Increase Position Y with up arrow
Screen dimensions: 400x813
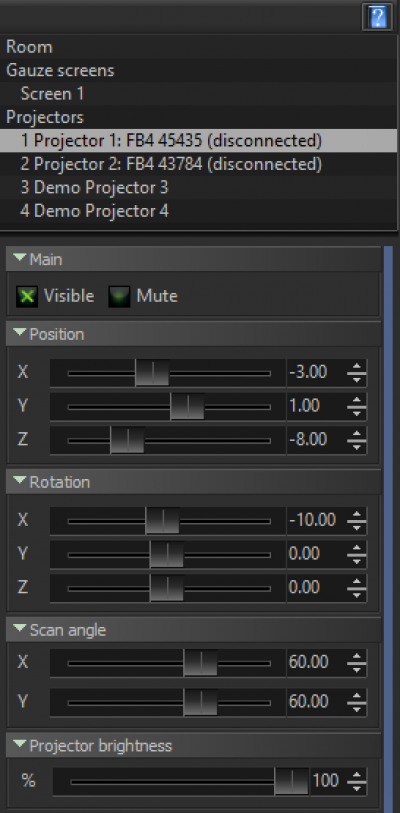pos(356,400)
